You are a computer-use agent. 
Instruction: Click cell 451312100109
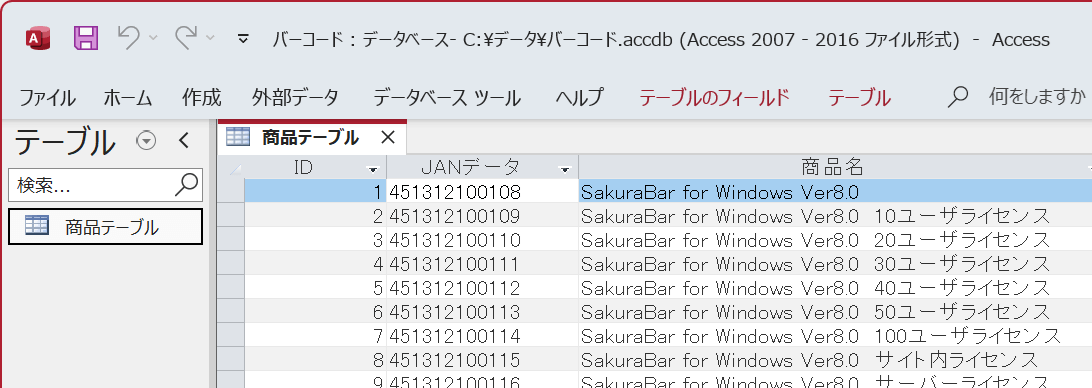point(482,215)
